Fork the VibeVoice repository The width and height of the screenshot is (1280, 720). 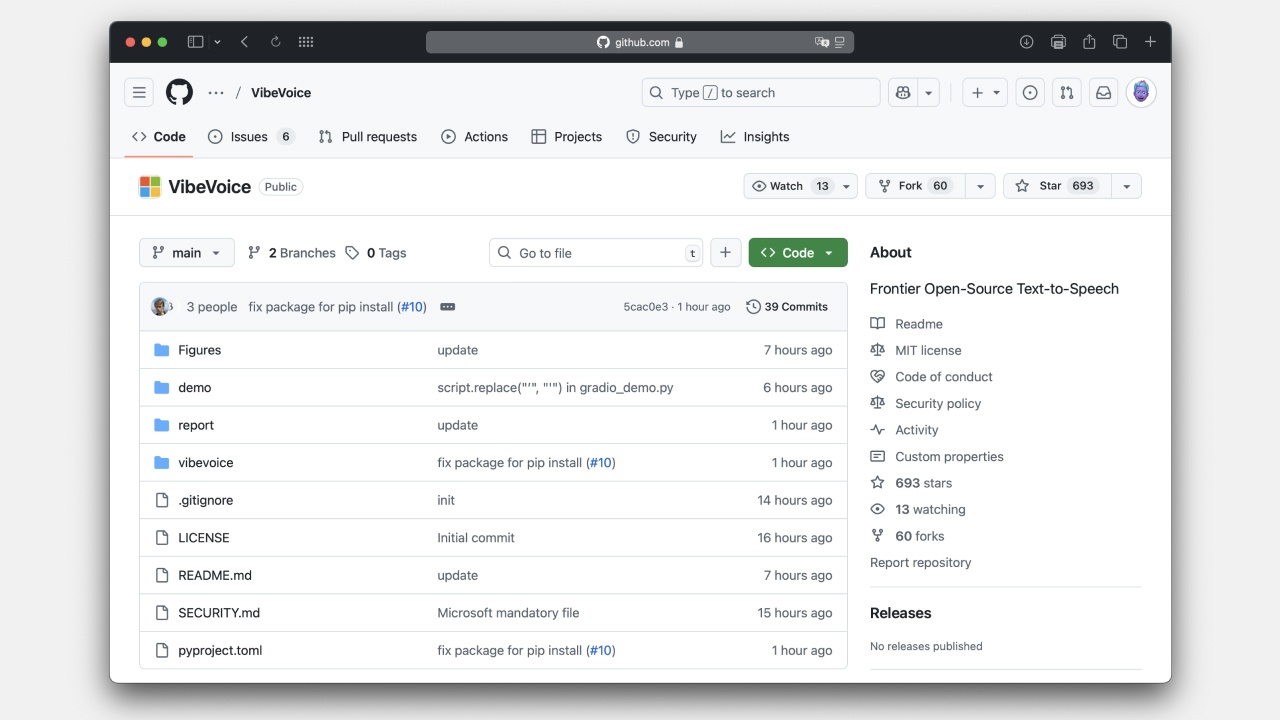pyautogui.click(x=917, y=186)
